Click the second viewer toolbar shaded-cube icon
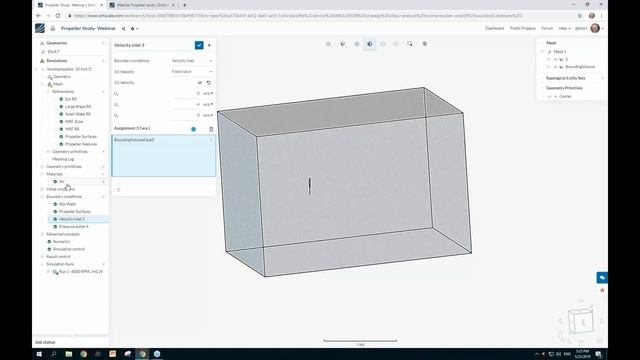 (x=342, y=44)
